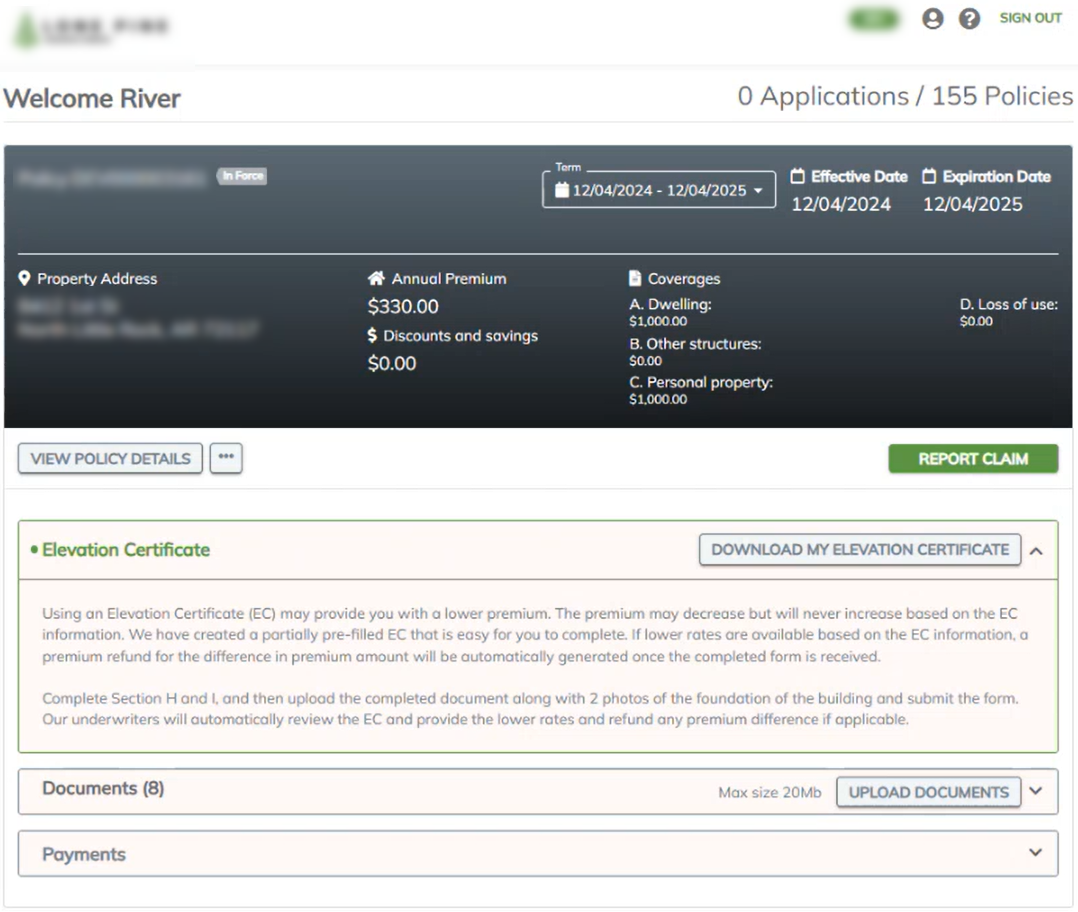The image size is (1078, 912).
Task: Click the Property Address location pin icon
Action: tap(25, 279)
